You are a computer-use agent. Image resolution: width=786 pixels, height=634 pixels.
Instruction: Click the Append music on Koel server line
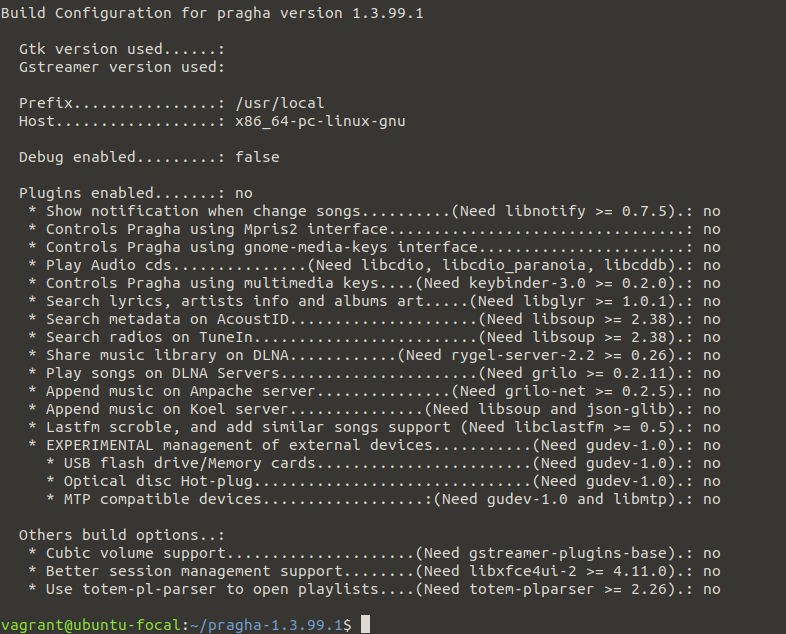coord(374,410)
